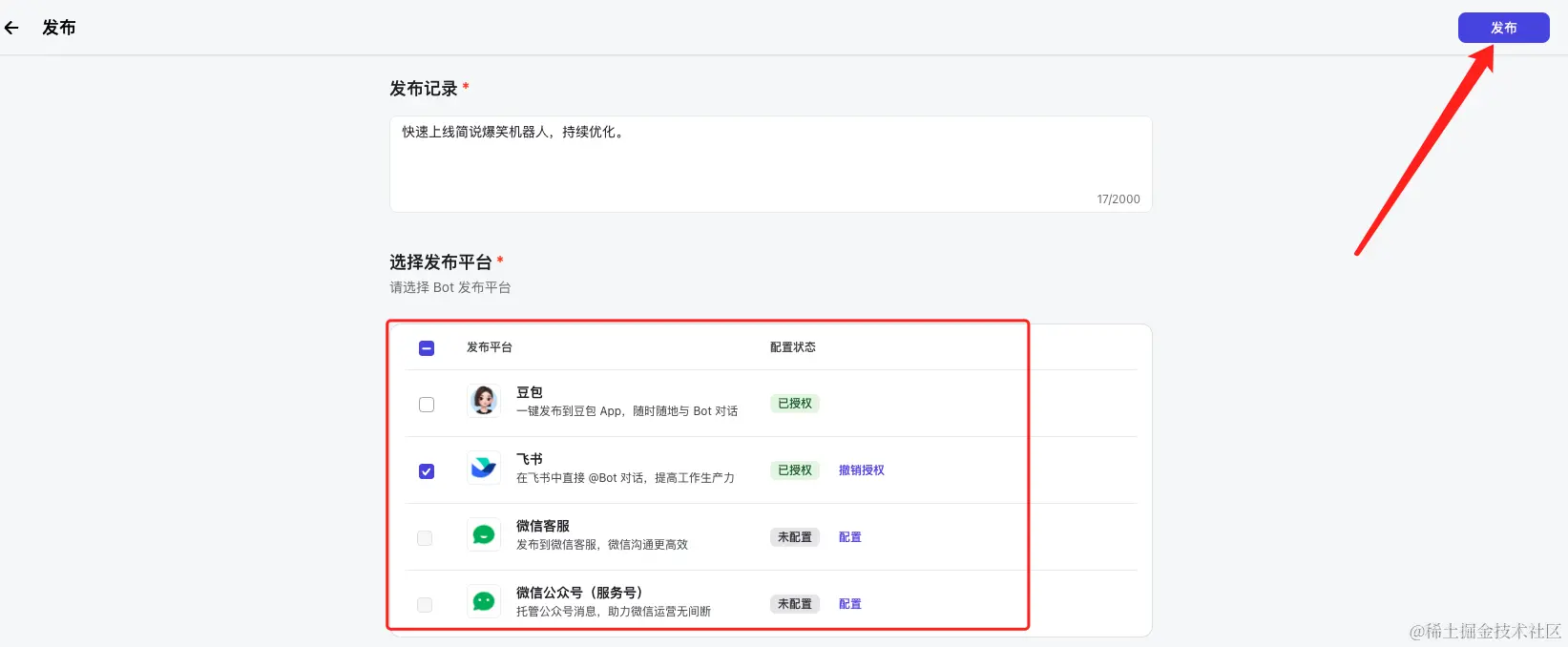Click the 17/2000 character counter

click(x=1119, y=199)
